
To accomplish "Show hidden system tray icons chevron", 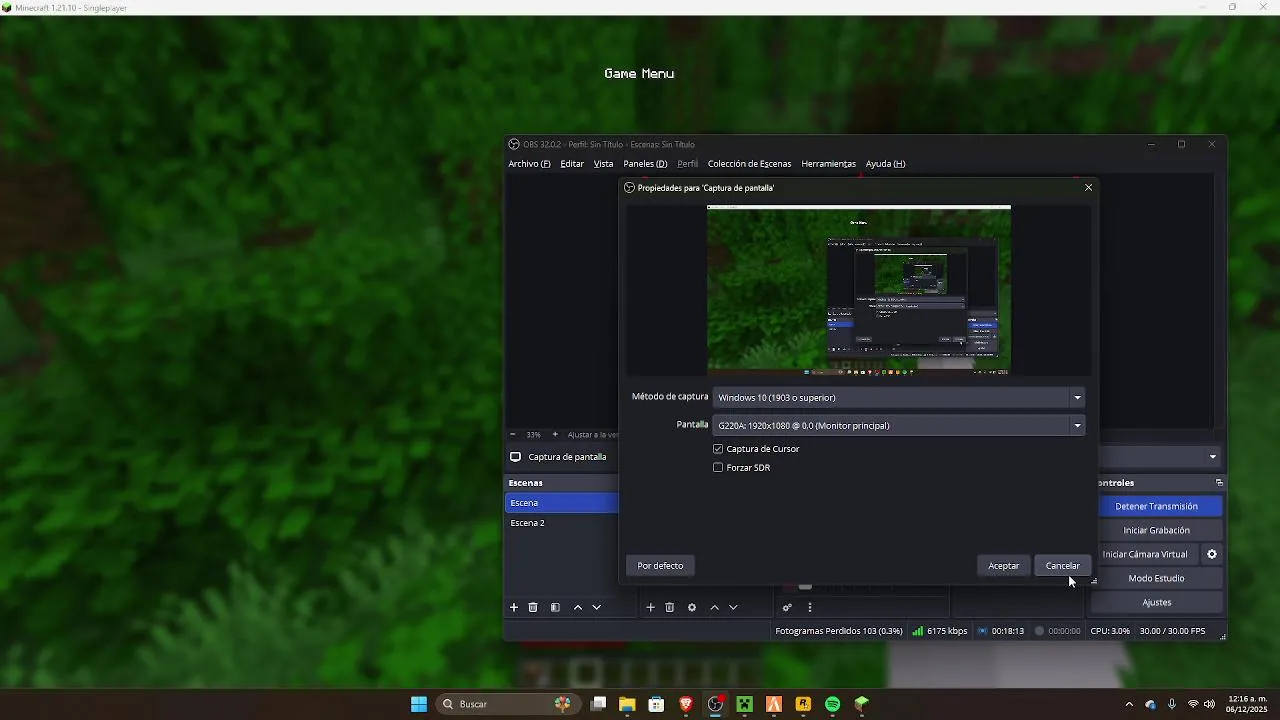I will pyautogui.click(x=1129, y=704).
